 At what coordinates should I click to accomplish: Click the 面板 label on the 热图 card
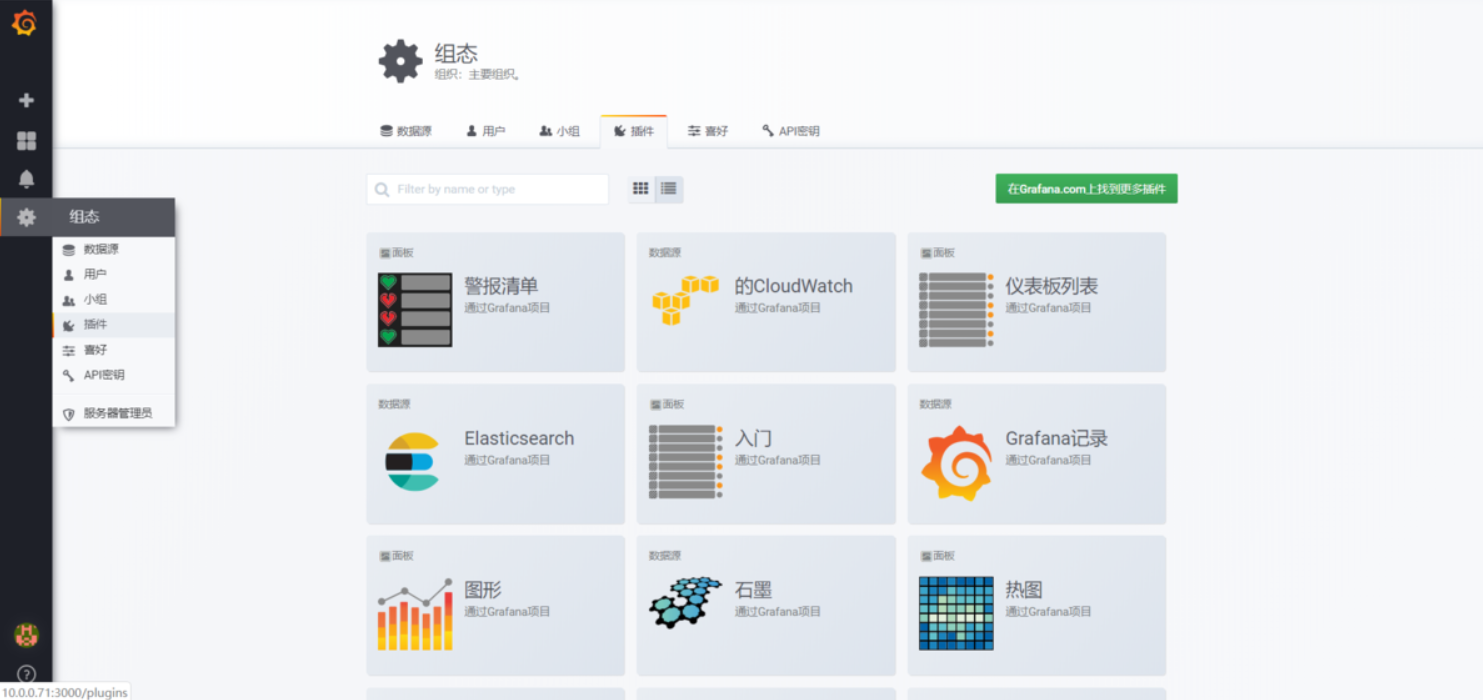pos(943,555)
